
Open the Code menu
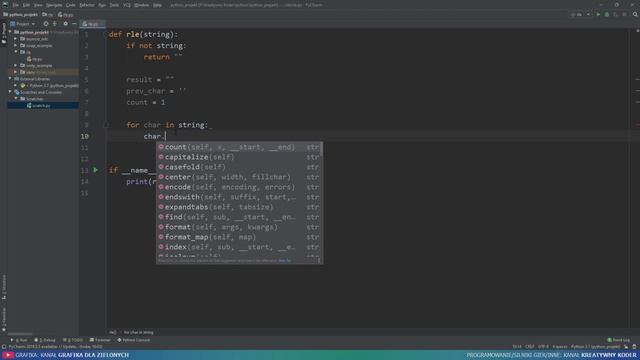click(x=71, y=5)
